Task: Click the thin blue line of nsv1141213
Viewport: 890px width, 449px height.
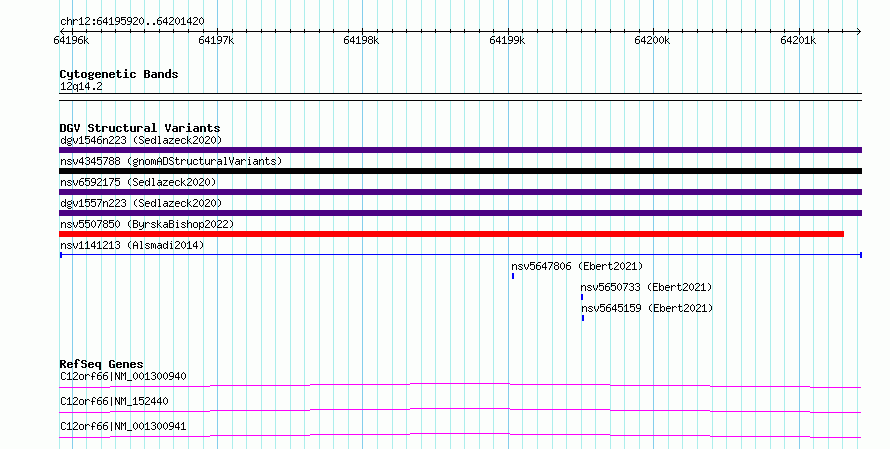Action: click(x=460, y=255)
